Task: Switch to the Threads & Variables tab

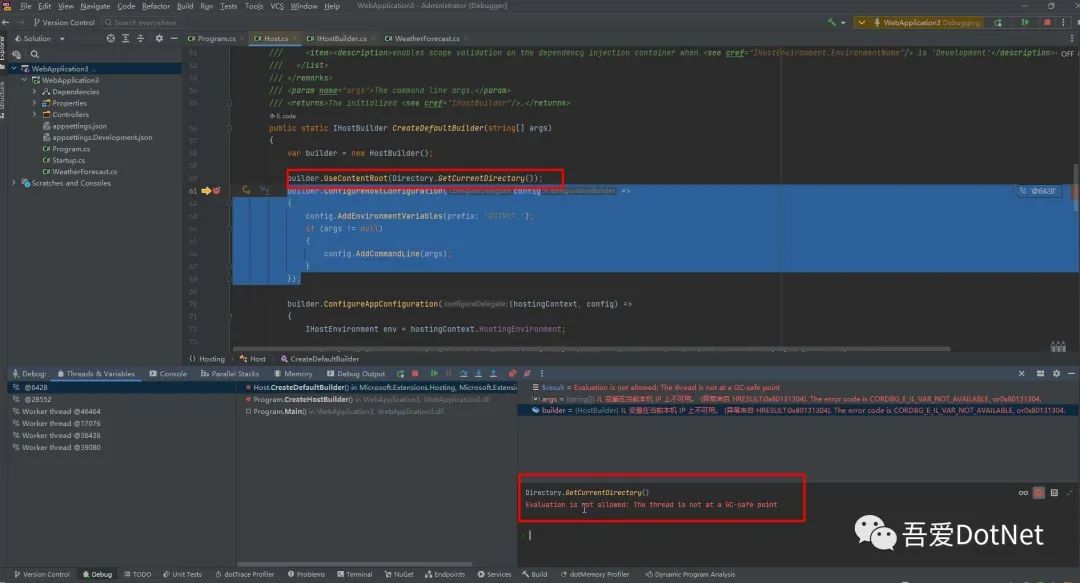Action: point(96,374)
